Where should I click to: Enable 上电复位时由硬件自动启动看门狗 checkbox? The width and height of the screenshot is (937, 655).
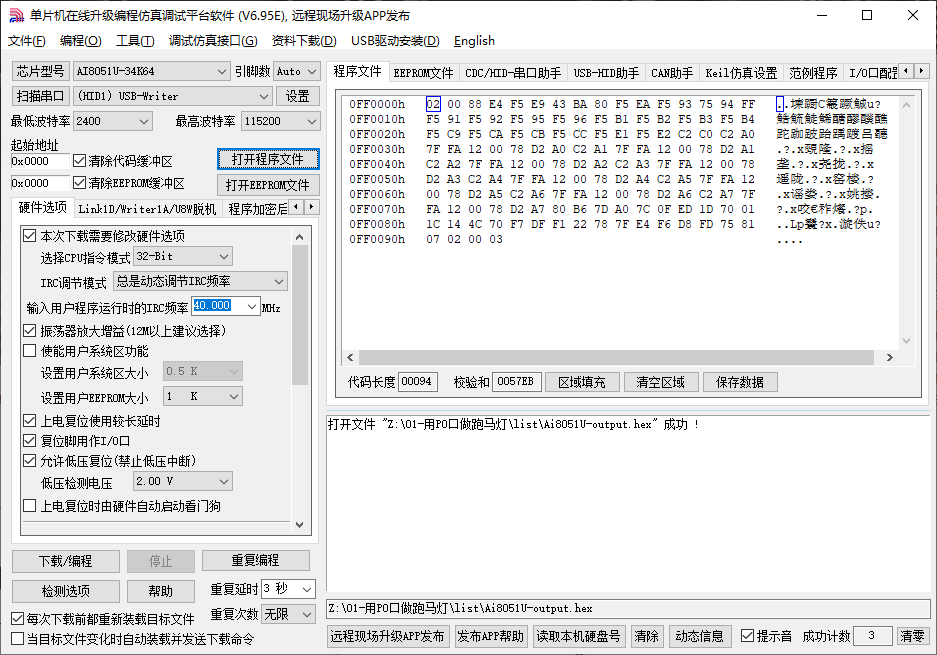tap(29, 506)
